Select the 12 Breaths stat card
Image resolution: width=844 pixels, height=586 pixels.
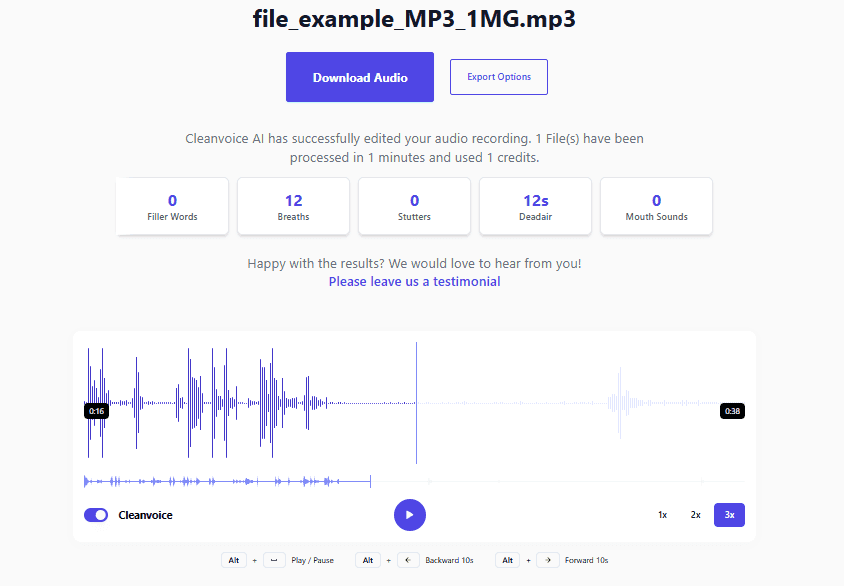click(x=293, y=207)
